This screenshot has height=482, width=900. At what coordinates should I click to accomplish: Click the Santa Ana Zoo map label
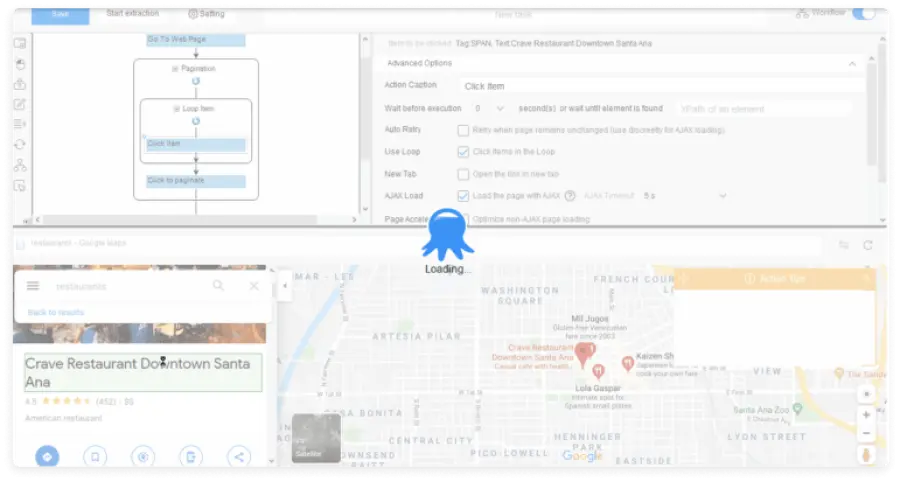pyautogui.click(x=761, y=410)
